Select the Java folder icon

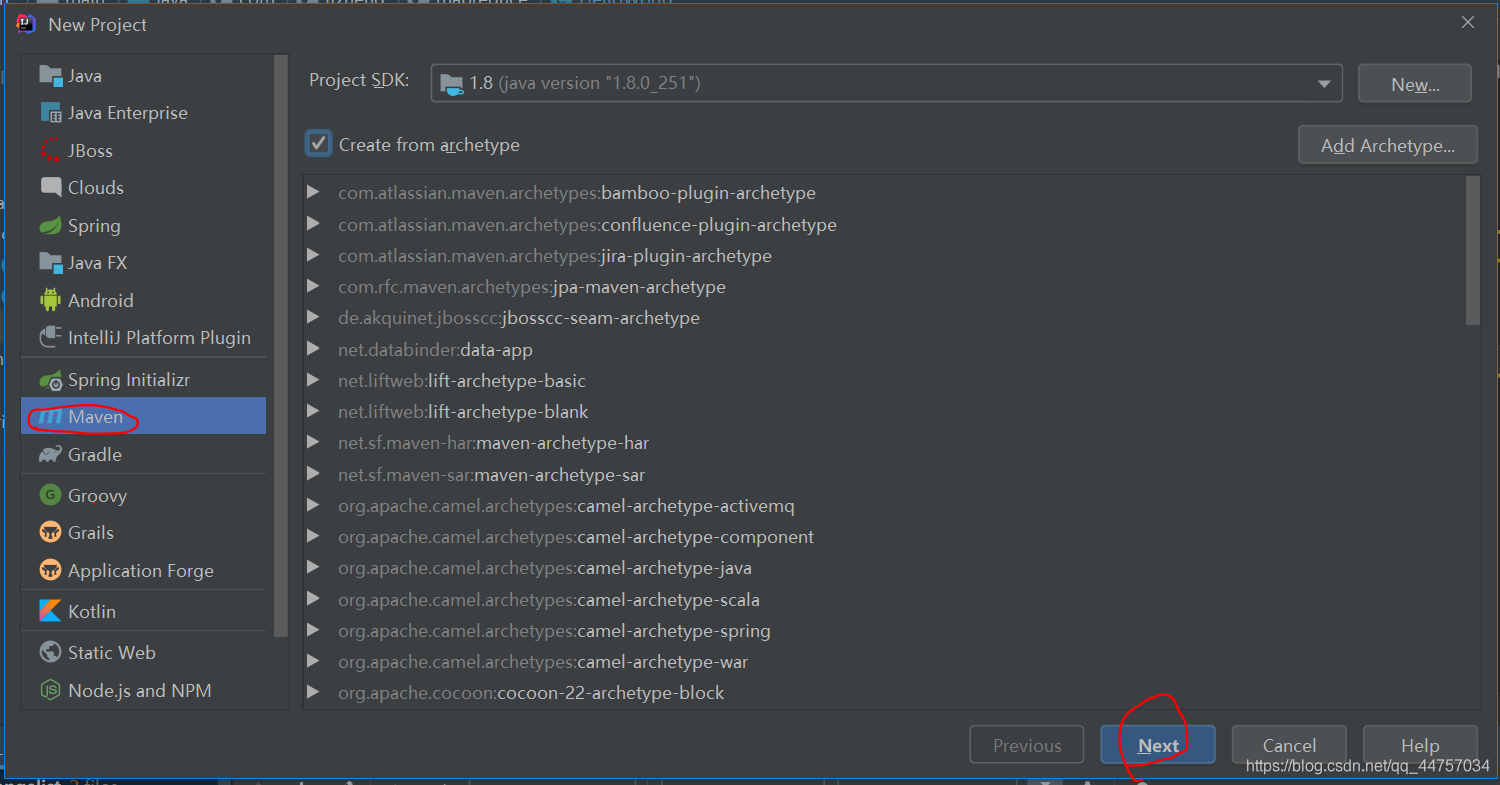pyautogui.click(x=50, y=75)
